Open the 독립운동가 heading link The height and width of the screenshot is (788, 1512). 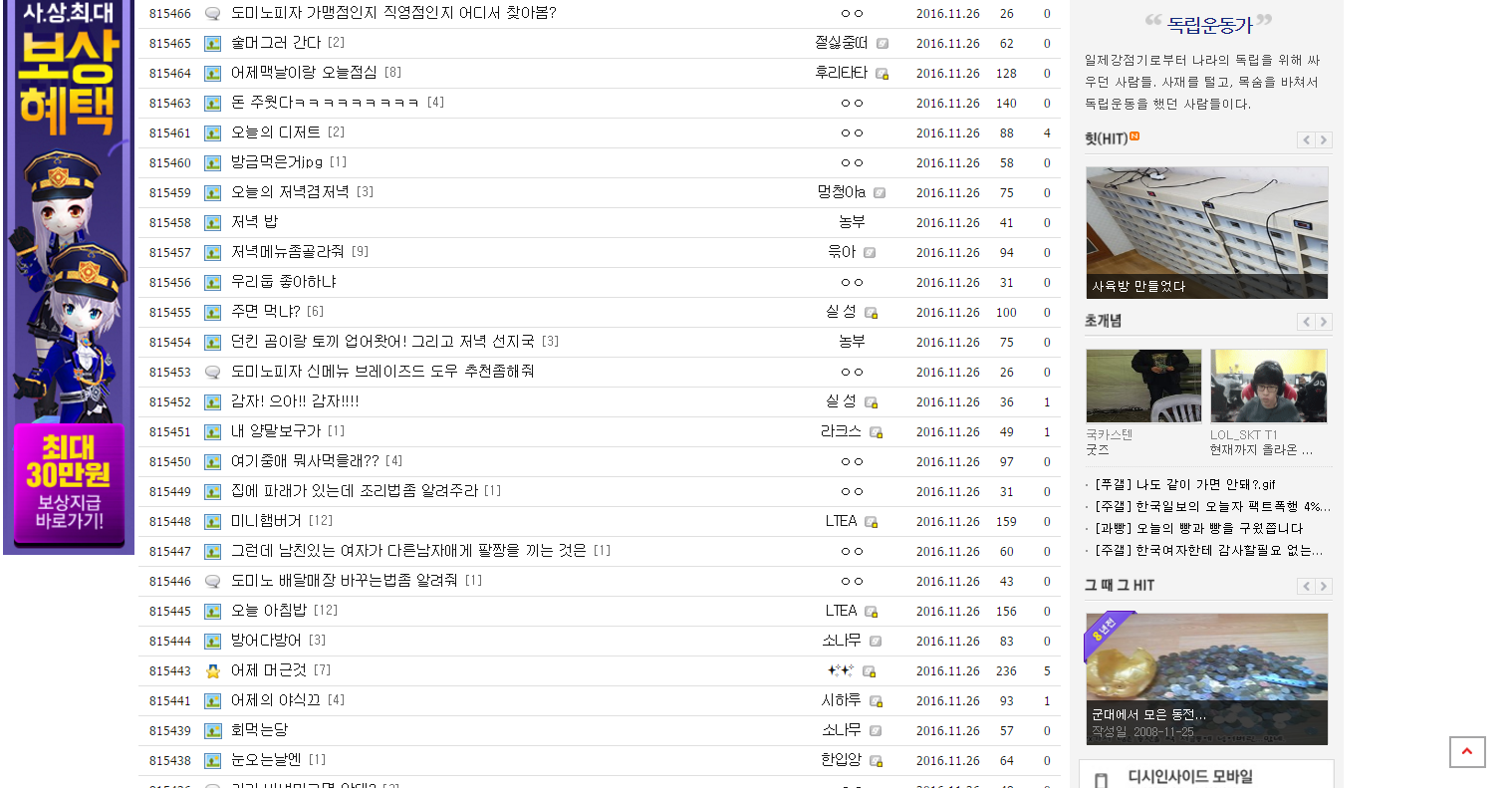[x=1208, y=25]
